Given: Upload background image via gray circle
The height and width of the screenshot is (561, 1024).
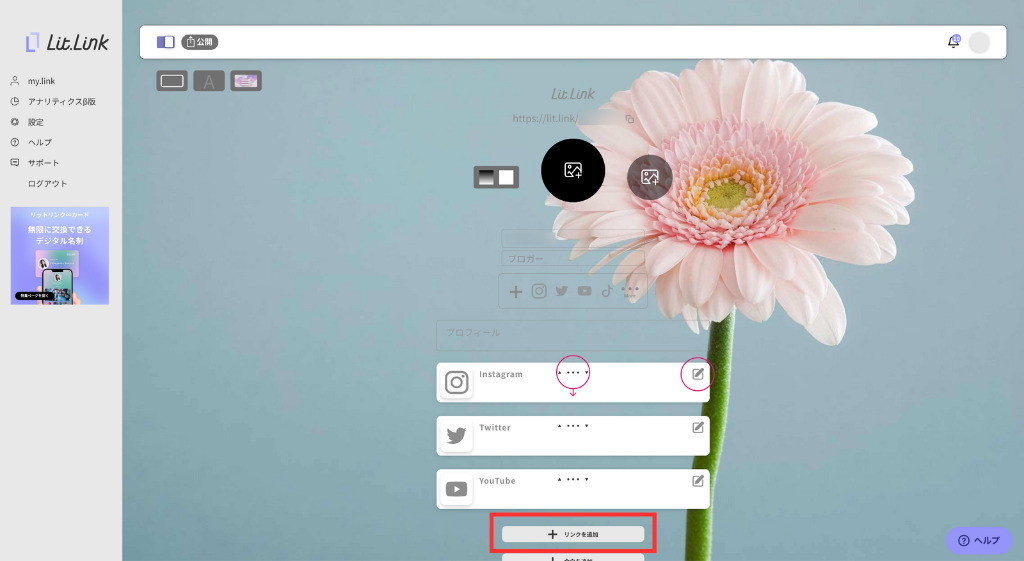Looking at the screenshot, I should pyautogui.click(x=649, y=177).
